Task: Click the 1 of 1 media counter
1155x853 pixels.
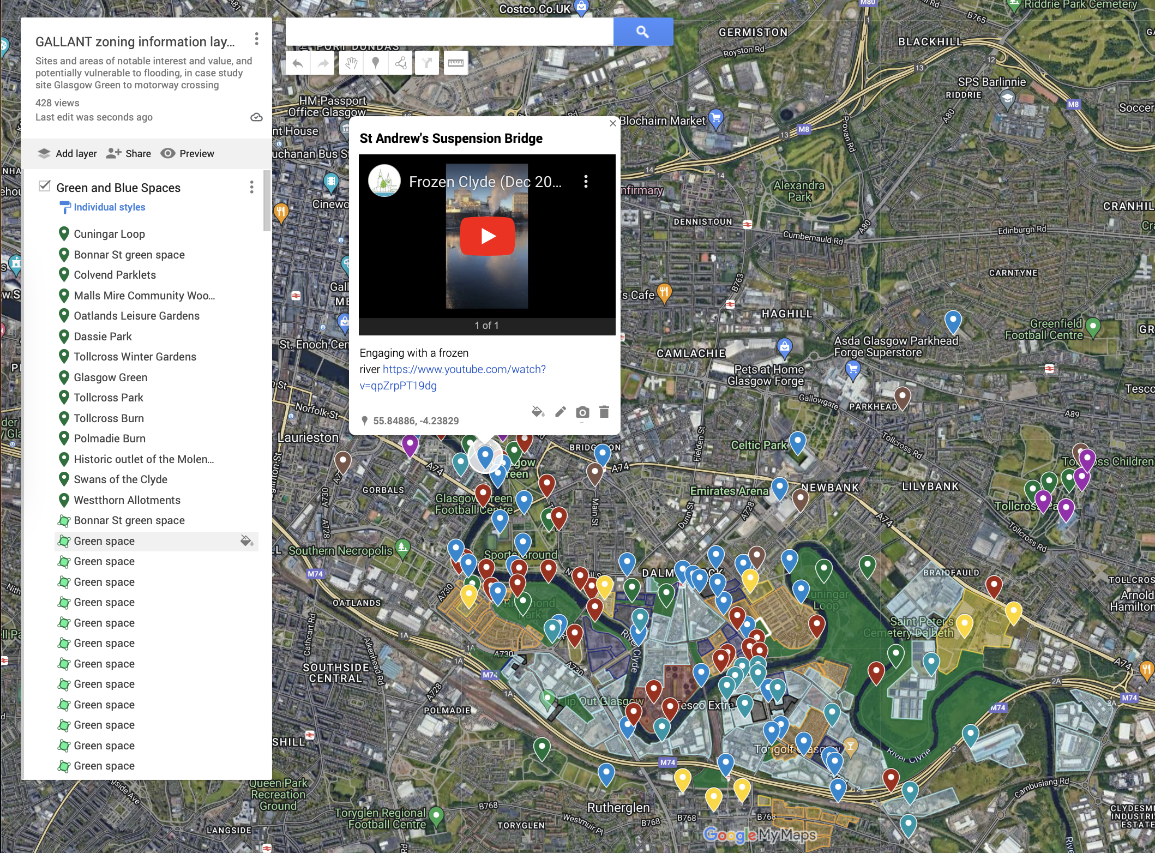Action: click(487, 326)
